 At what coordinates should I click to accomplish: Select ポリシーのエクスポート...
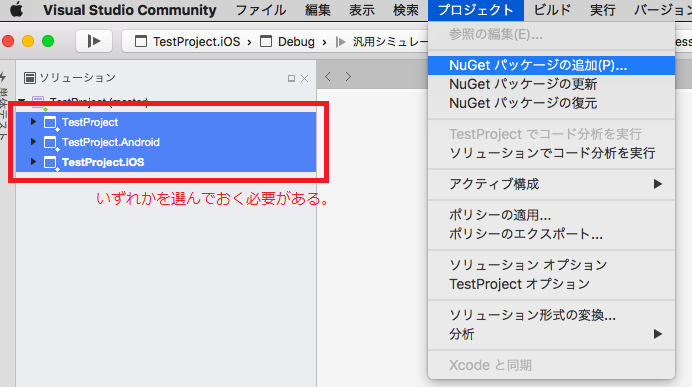coord(551,234)
